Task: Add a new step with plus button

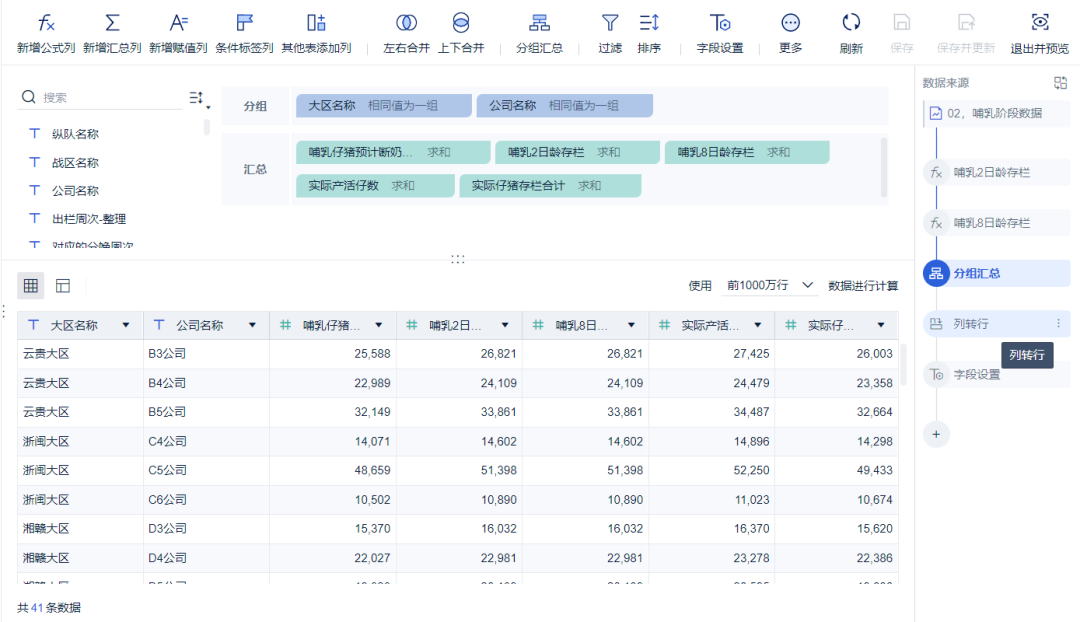Action: tap(936, 434)
